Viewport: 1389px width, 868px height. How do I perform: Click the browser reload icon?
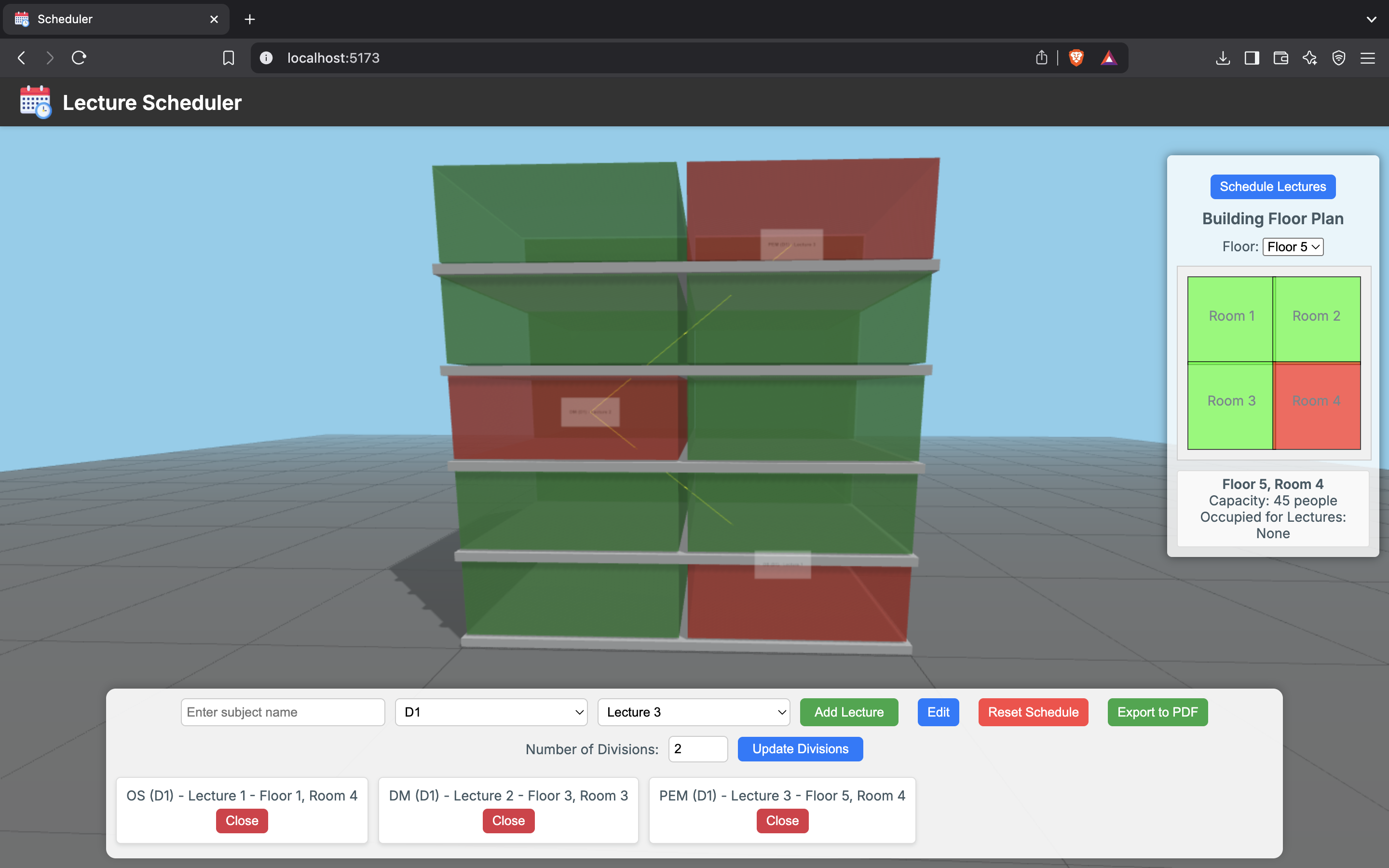79,57
